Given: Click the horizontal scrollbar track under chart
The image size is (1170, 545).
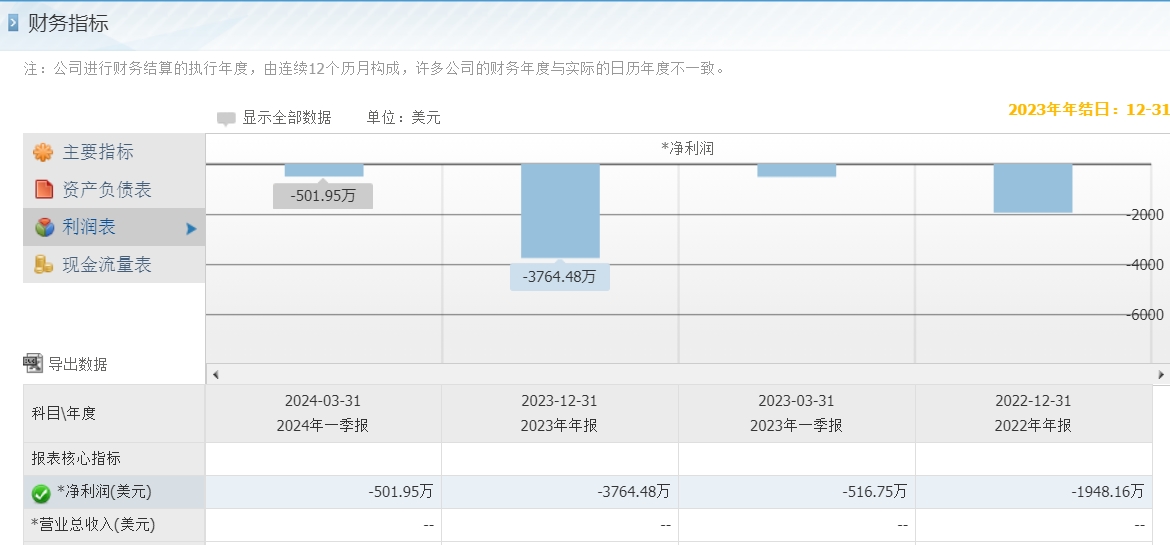Looking at the screenshot, I should click(x=688, y=374).
